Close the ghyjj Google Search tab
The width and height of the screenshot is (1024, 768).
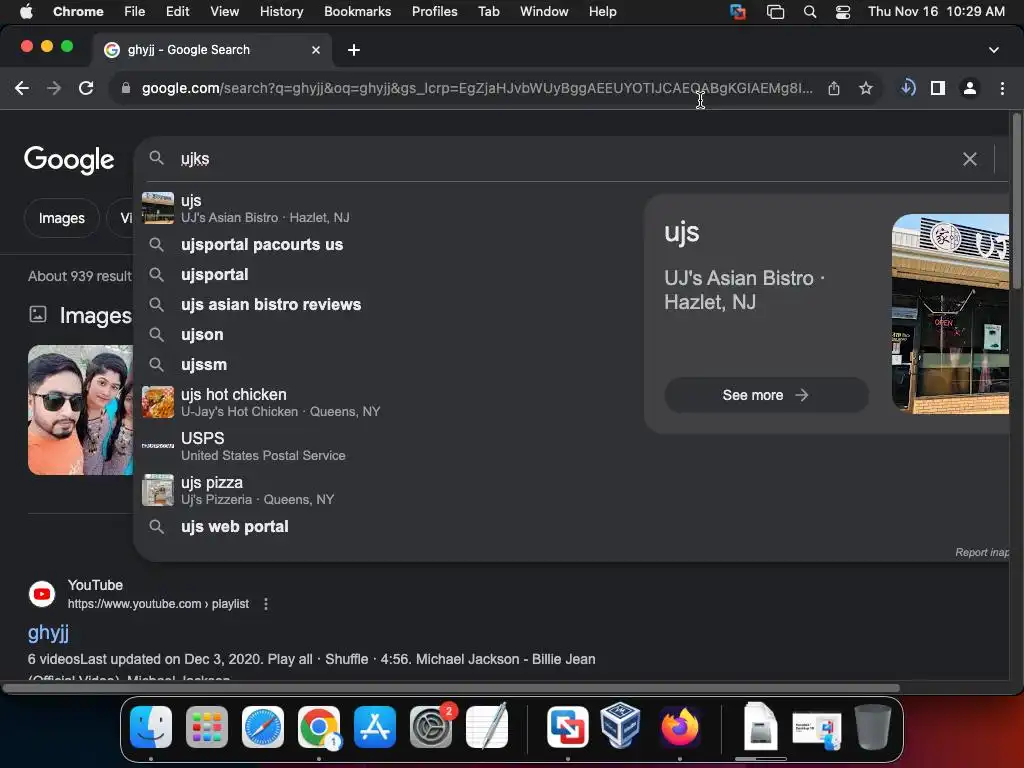coord(316,50)
